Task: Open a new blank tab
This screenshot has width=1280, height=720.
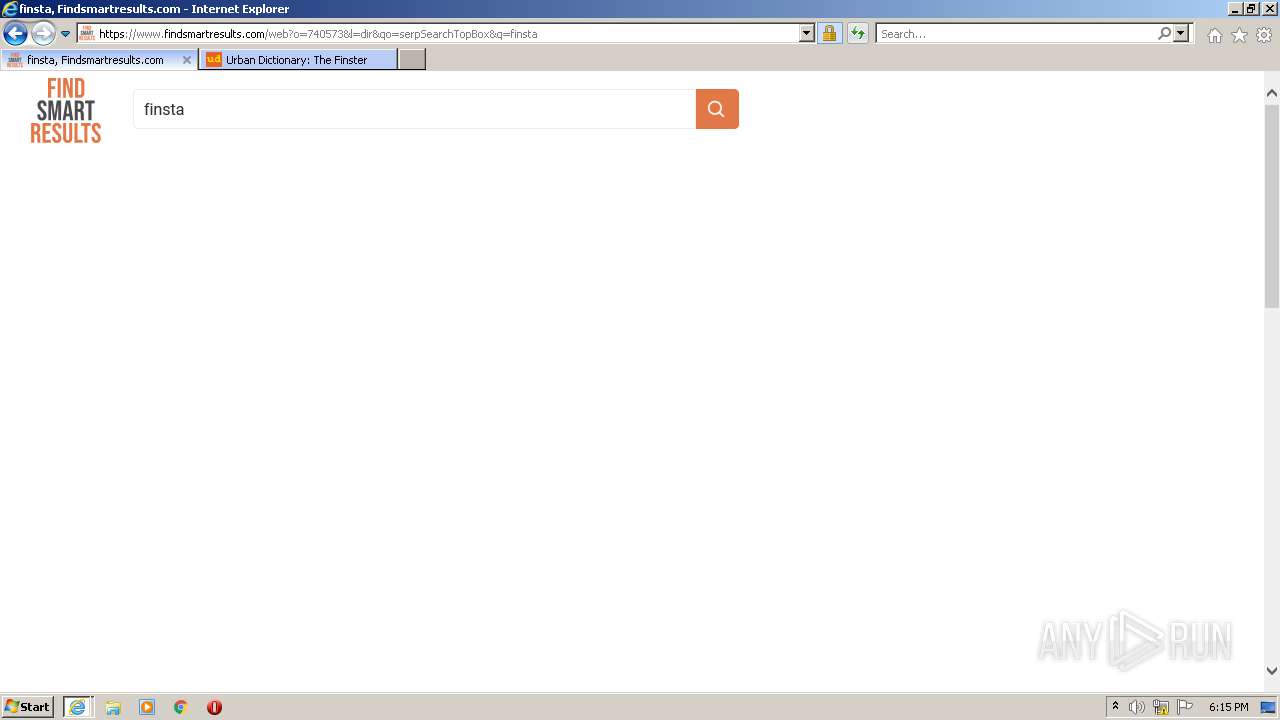Action: (412, 60)
